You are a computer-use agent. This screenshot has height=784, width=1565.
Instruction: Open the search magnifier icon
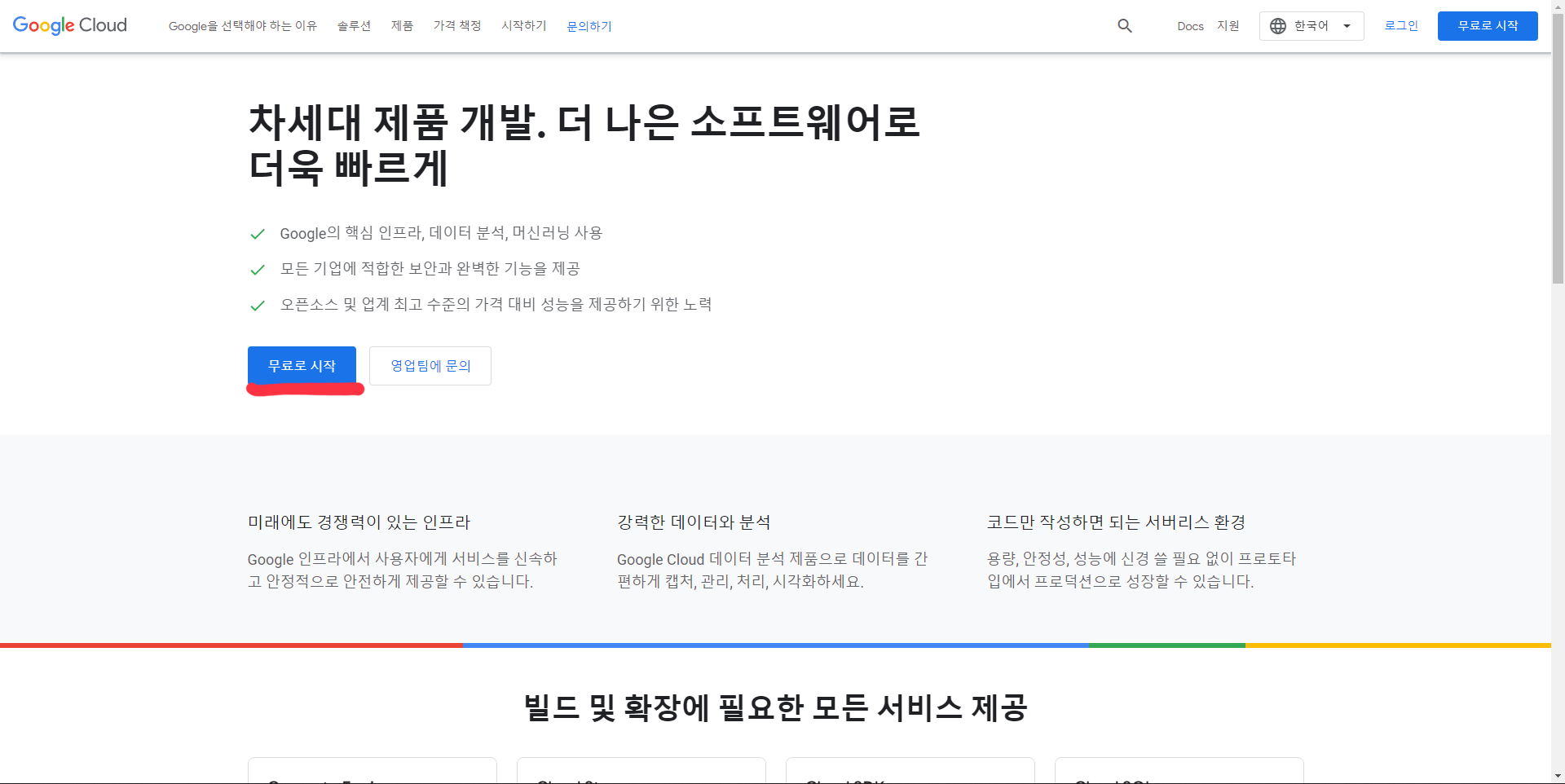coord(1125,26)
